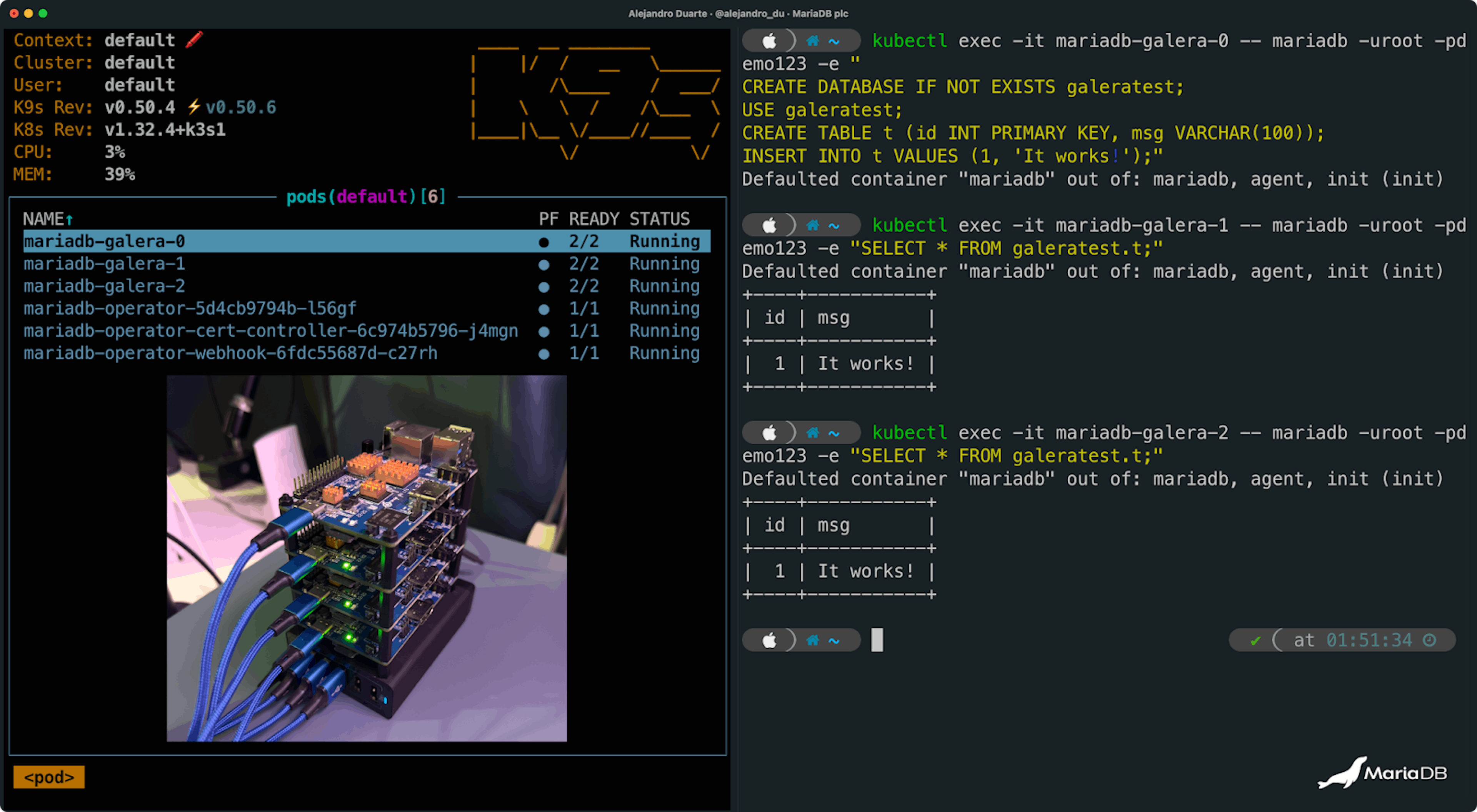Click the home icon in the first prompt line
This screenshot has width=1477, height=812.
click(812, 41)
